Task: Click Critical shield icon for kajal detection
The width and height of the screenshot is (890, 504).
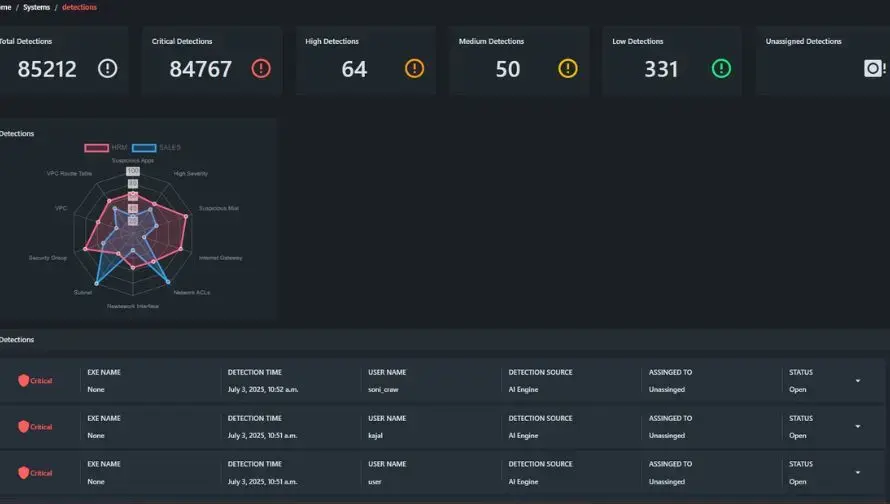Action: pyautogui.click(x=23, y=426)
